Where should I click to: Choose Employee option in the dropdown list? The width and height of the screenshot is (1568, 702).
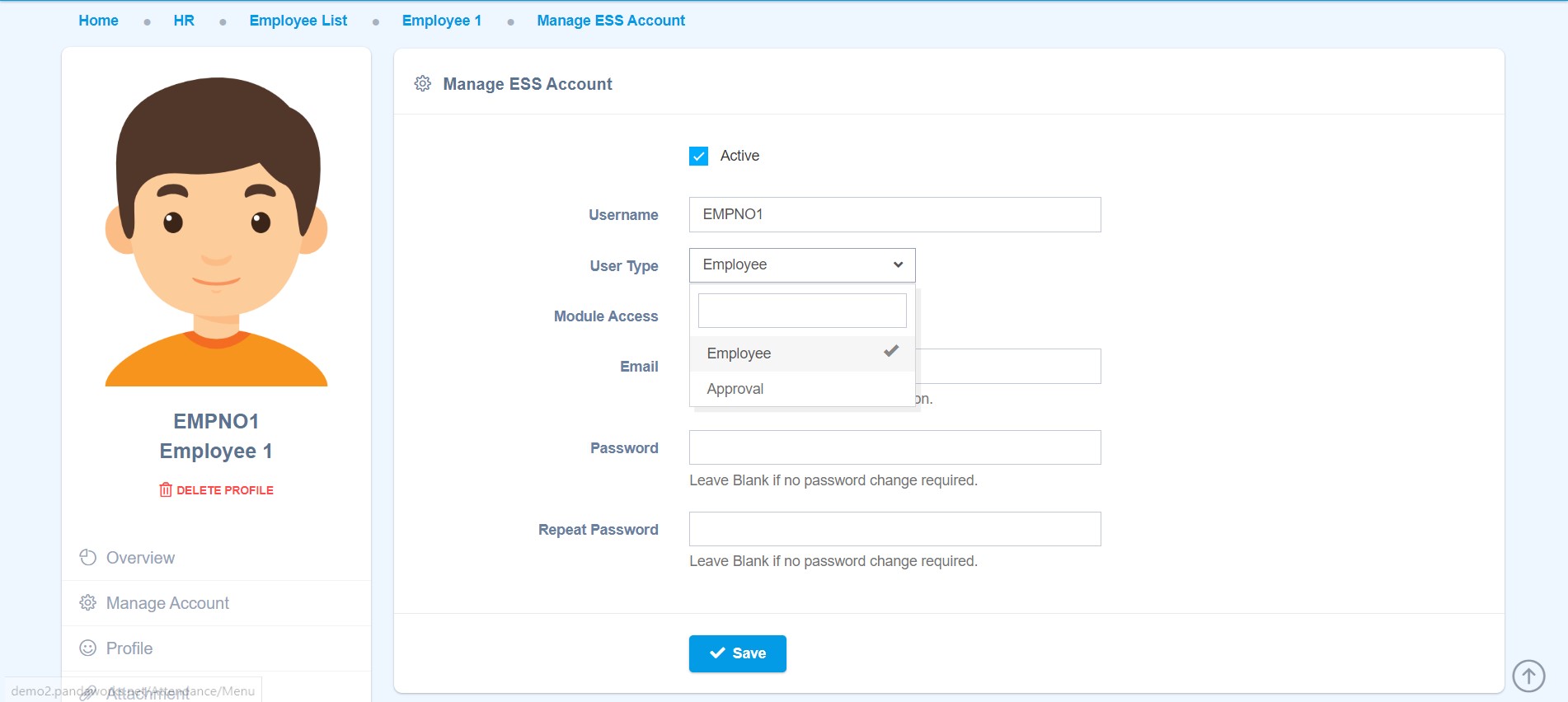pyautogui.click(x=739, y=353)
